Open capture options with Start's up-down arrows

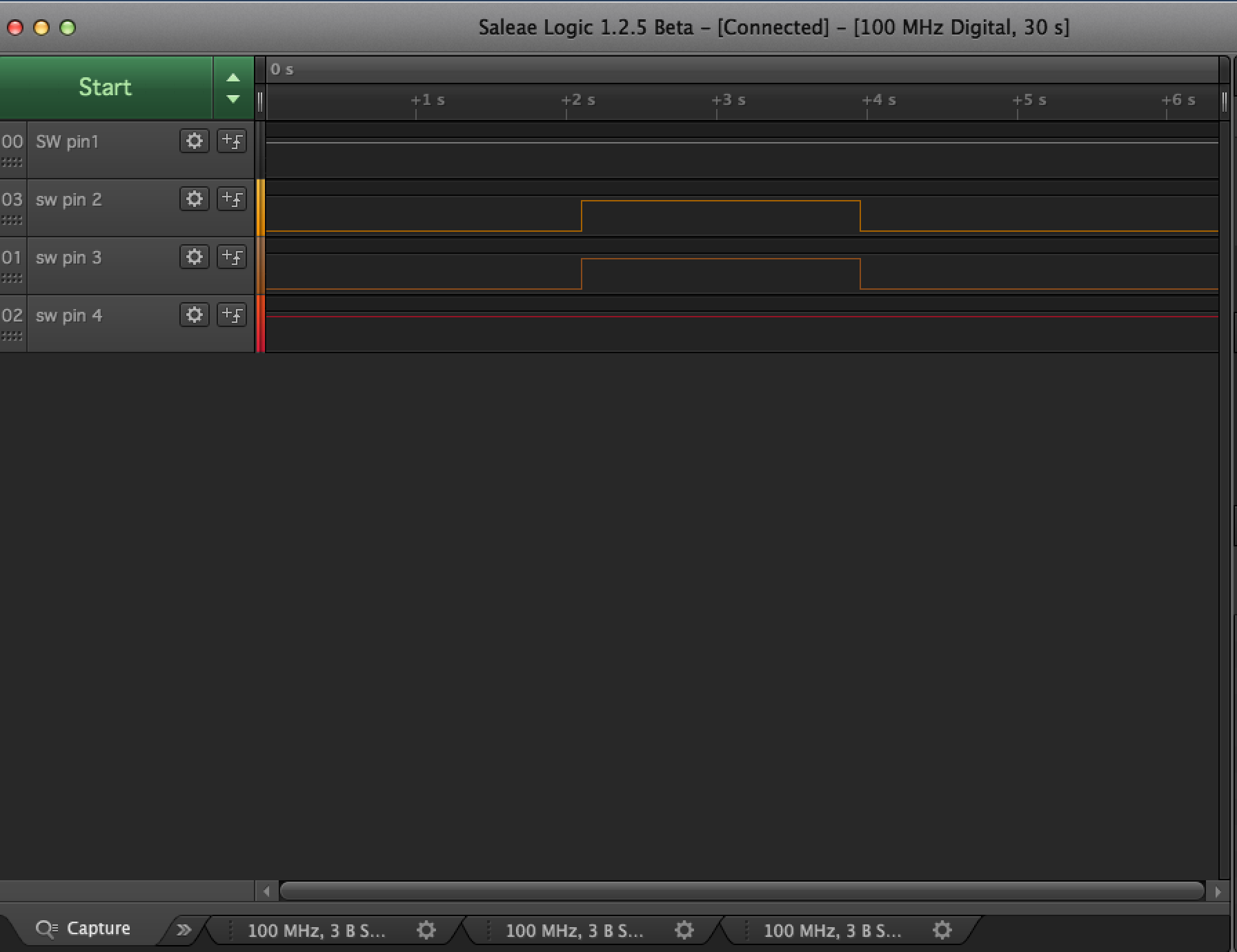[233, 88]
